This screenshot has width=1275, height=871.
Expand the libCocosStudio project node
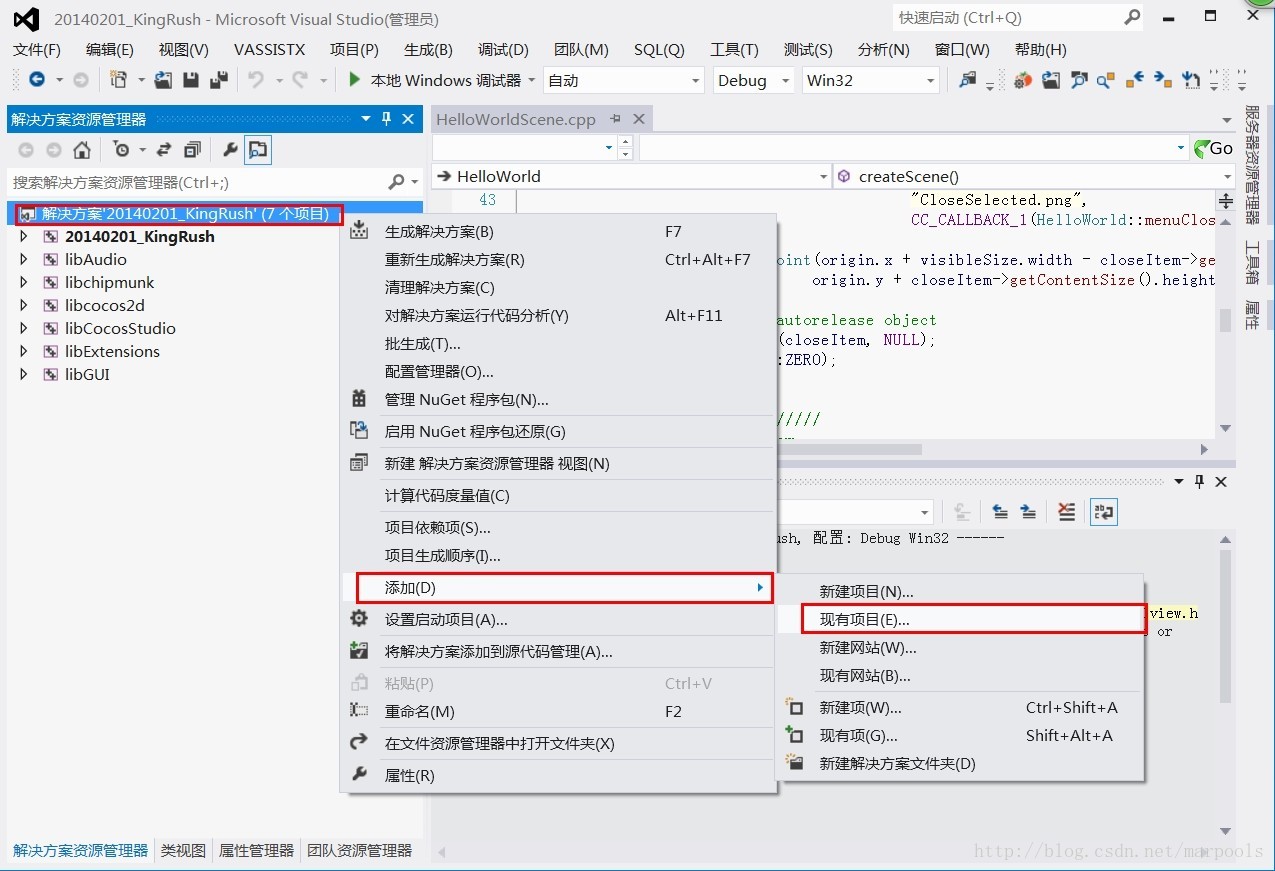tap(24, 329)
